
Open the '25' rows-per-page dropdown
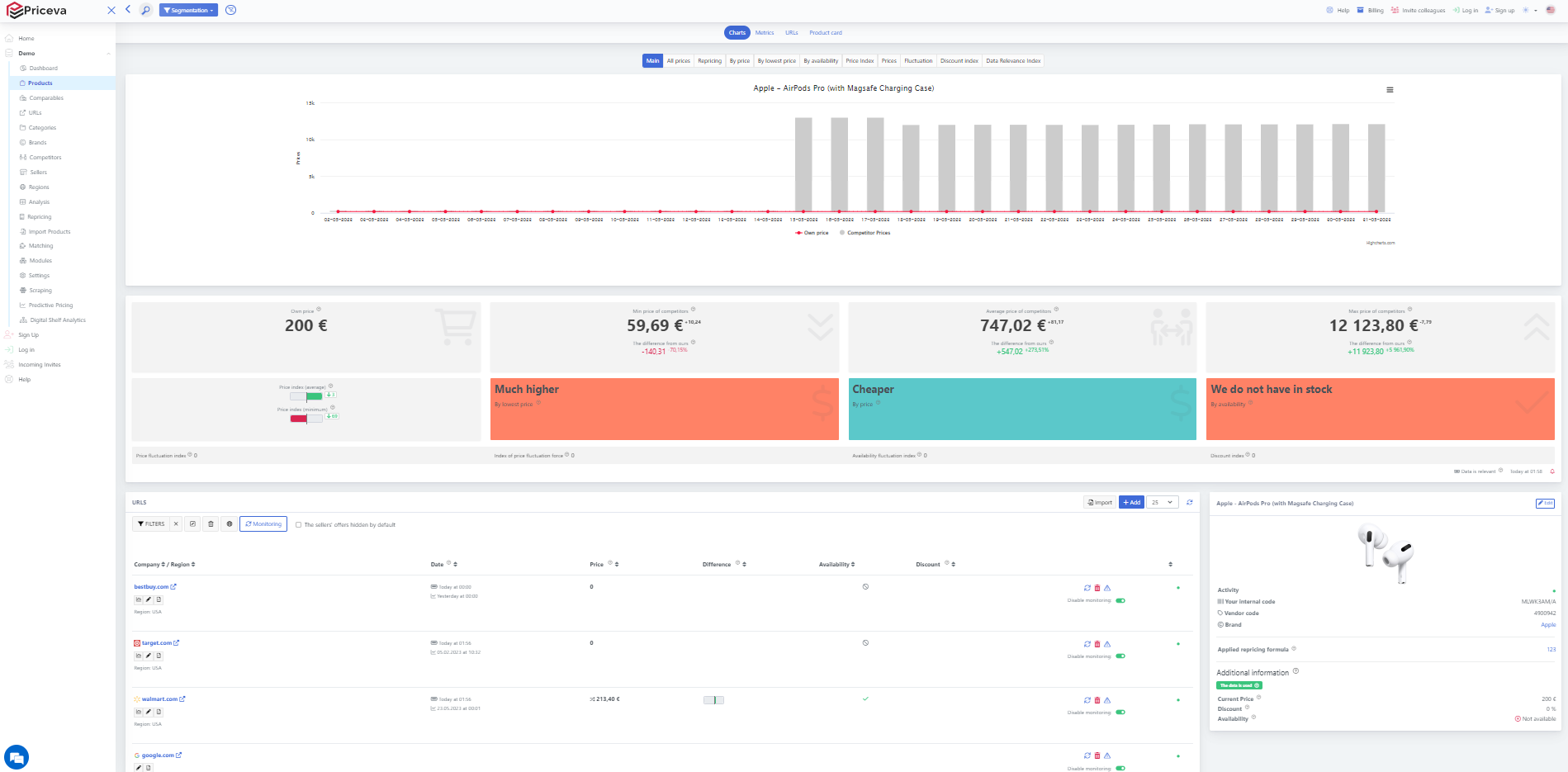click(1163, 502)
